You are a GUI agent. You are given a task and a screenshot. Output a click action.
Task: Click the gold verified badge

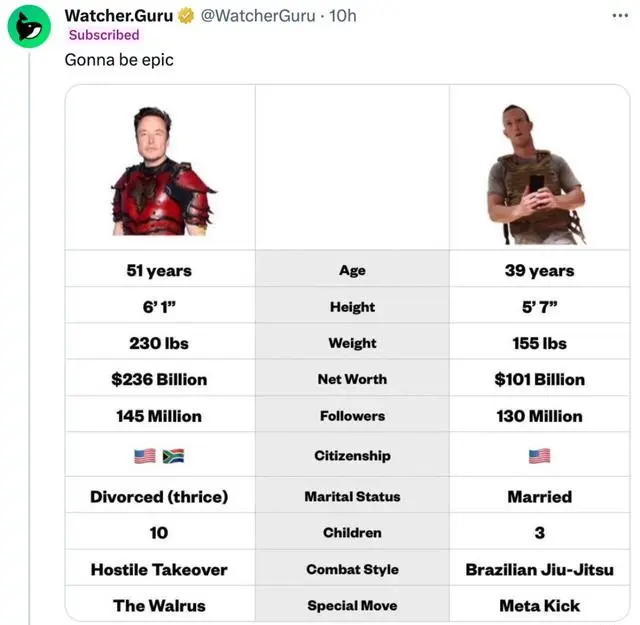(186, 16)
